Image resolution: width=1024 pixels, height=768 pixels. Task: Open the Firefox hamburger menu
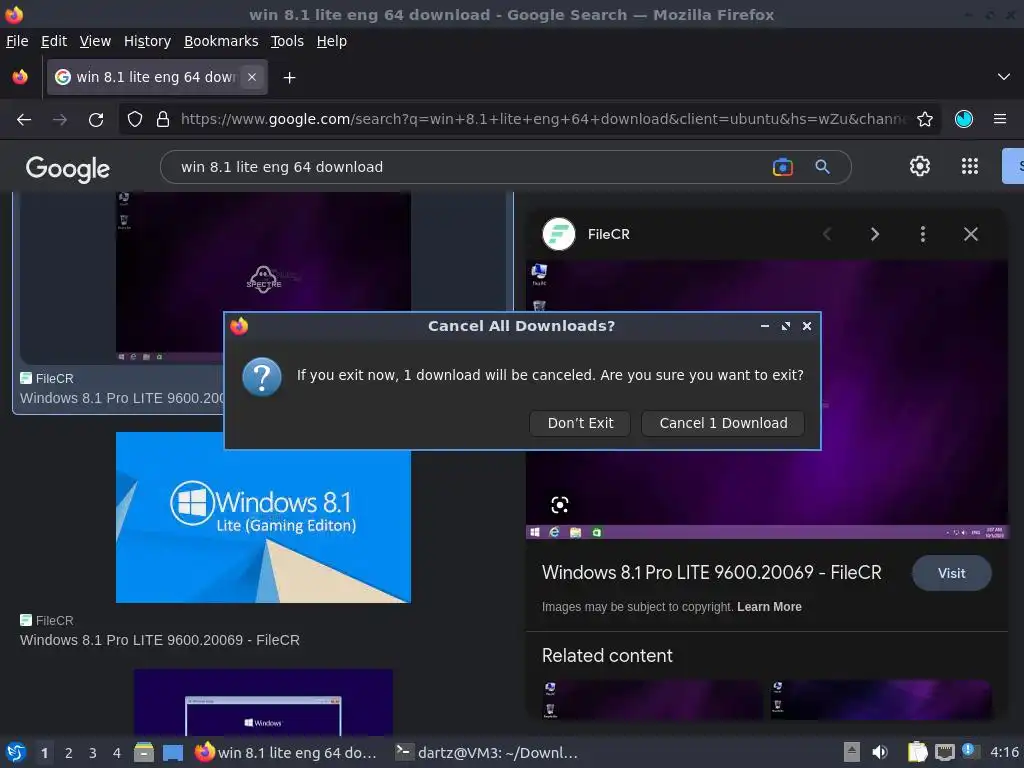coord(1000,119)
